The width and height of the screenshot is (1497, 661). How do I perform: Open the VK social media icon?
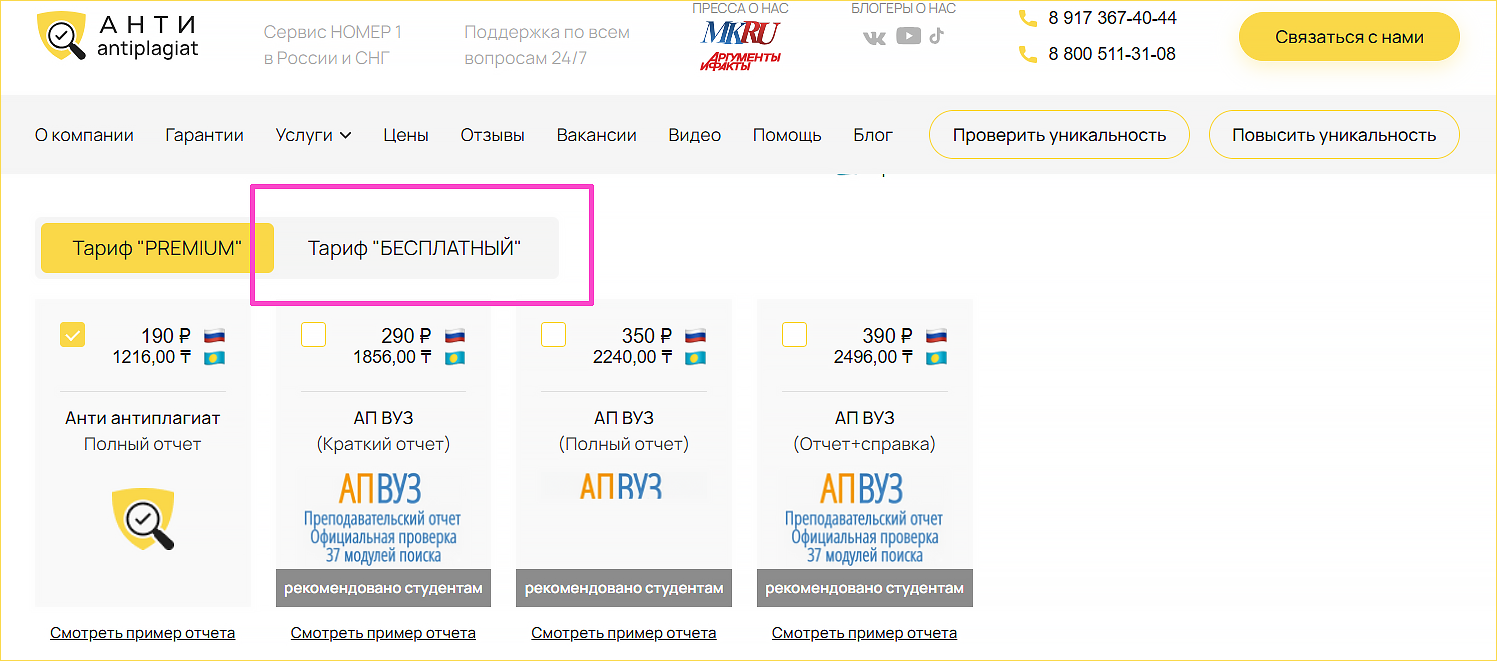[x=875, y=36]
